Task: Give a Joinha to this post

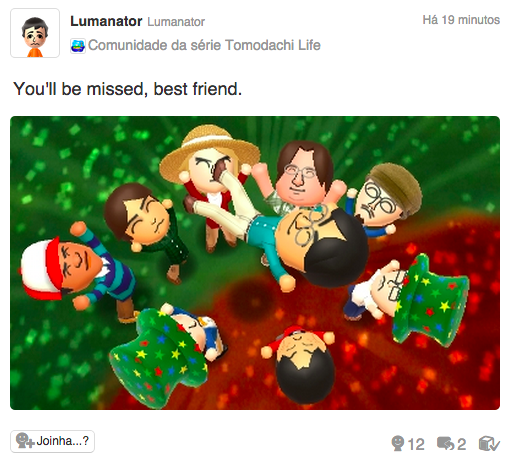Action: [52, 441]
